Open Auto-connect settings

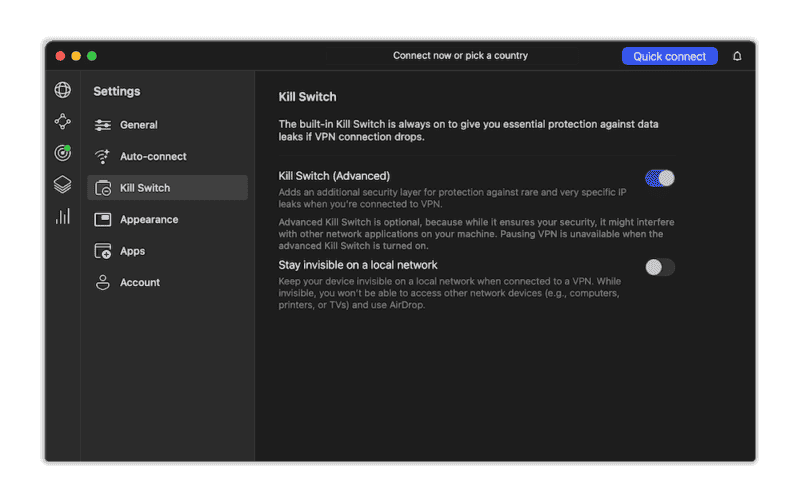[x=167, y=157]
